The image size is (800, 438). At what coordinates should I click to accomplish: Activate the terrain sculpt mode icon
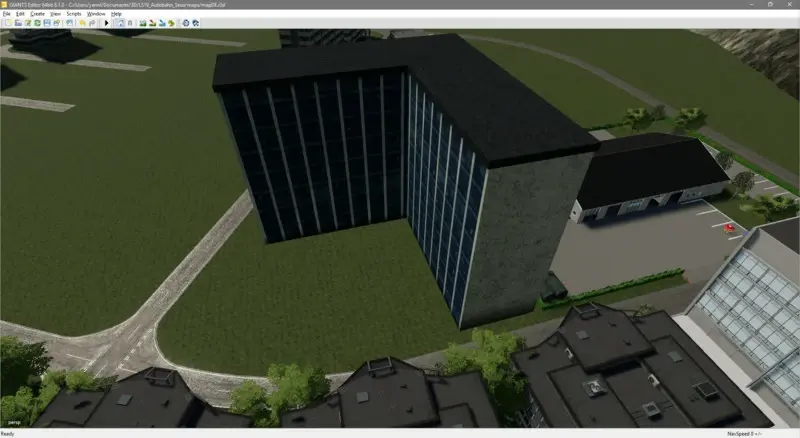pyautogui.click(x=143, y=23)
